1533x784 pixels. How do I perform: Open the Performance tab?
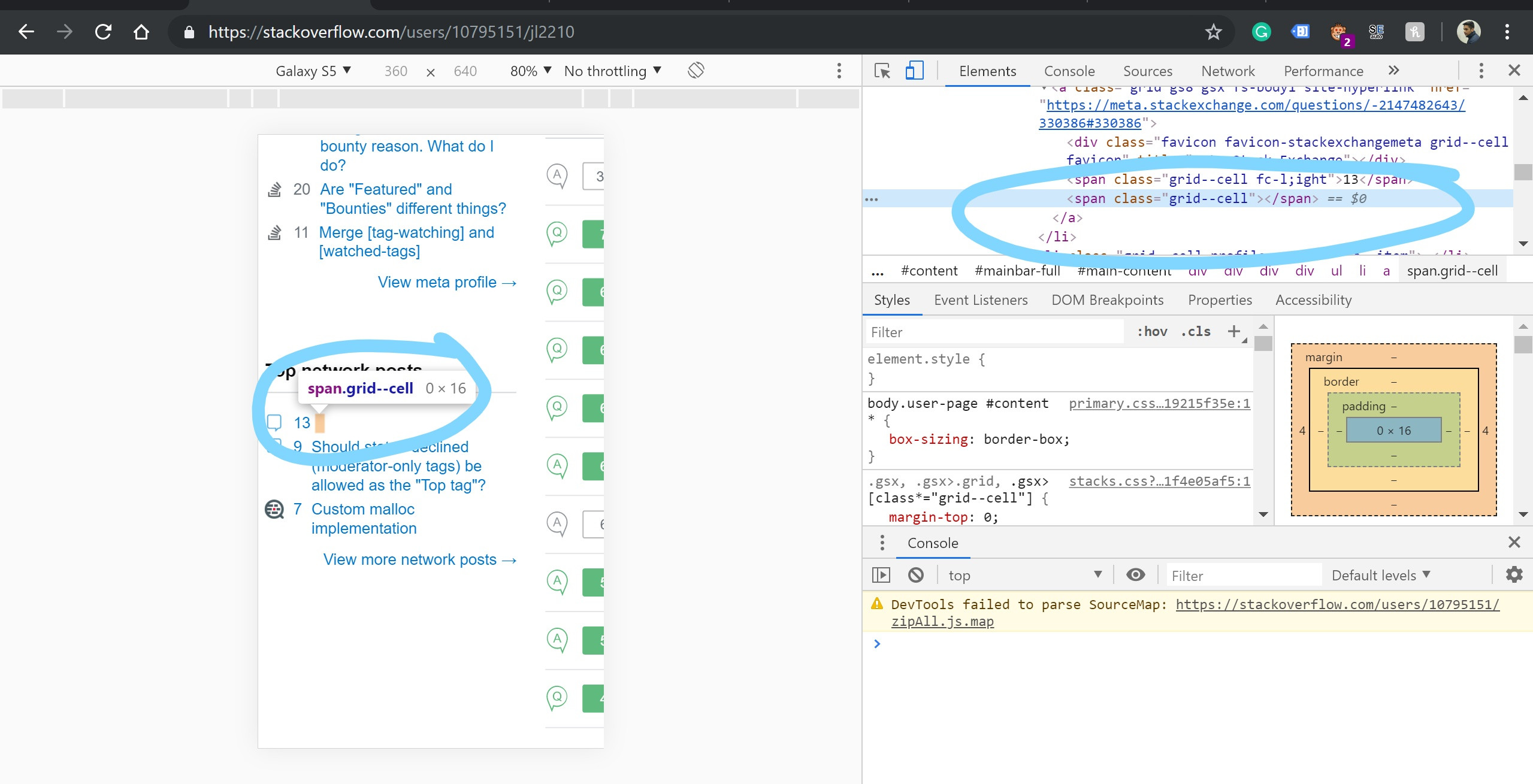[x=1323, y=71]
